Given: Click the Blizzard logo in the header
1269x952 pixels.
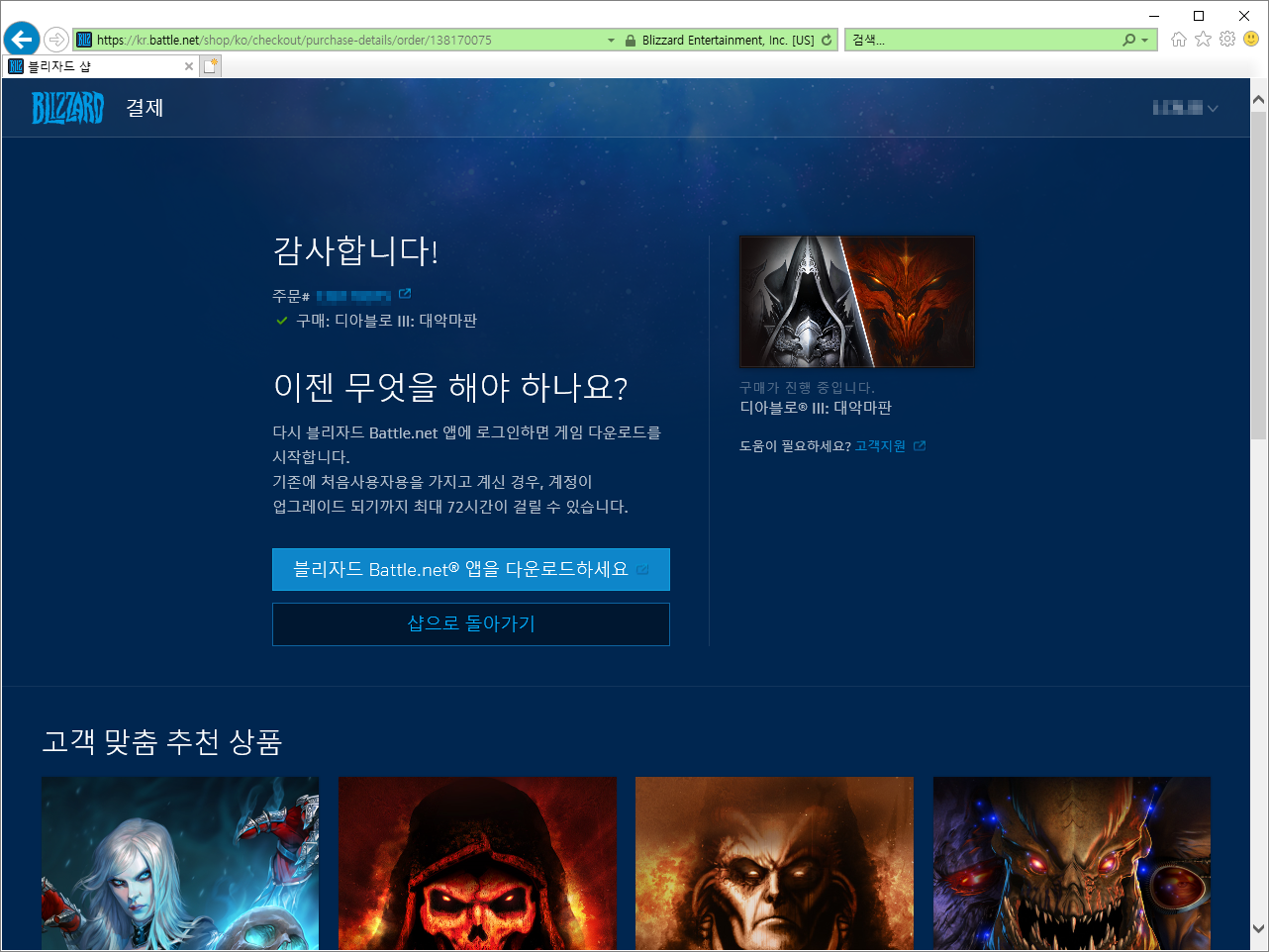Looking at the screenshot, I should coord(67,108).
